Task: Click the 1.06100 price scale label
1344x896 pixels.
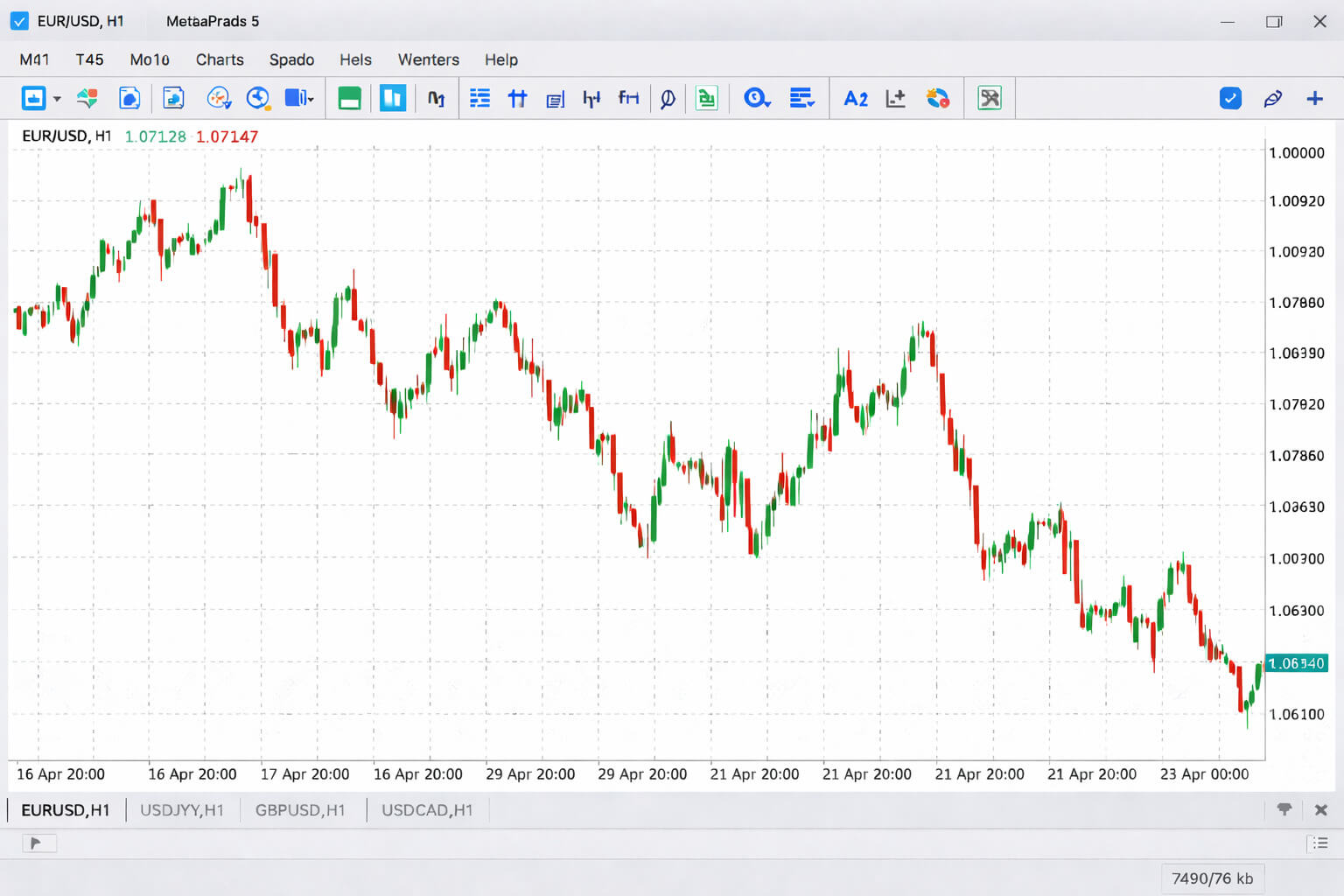Action: coord(1297,714)
